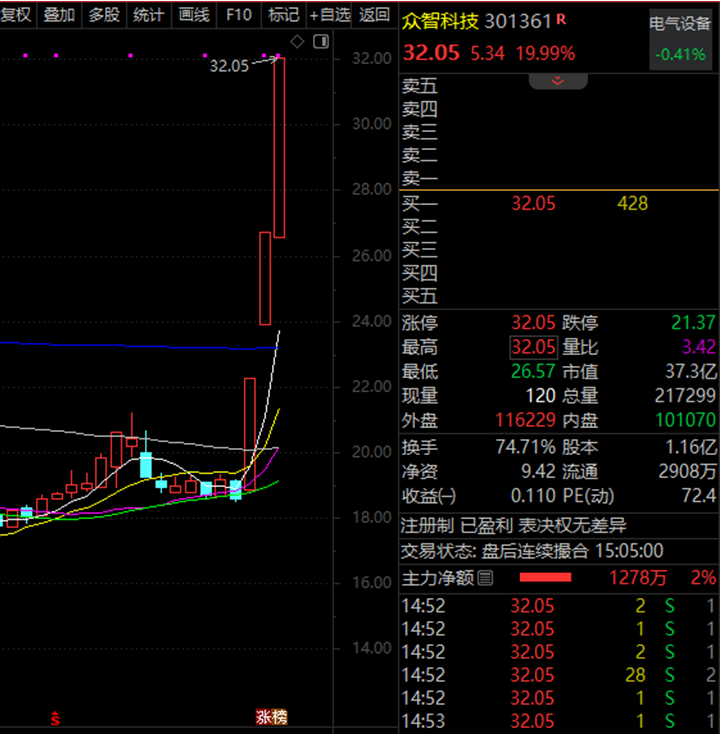Expand order book with red double-chevron
This screenshot has height=734, width=720.
coord(558,81)
